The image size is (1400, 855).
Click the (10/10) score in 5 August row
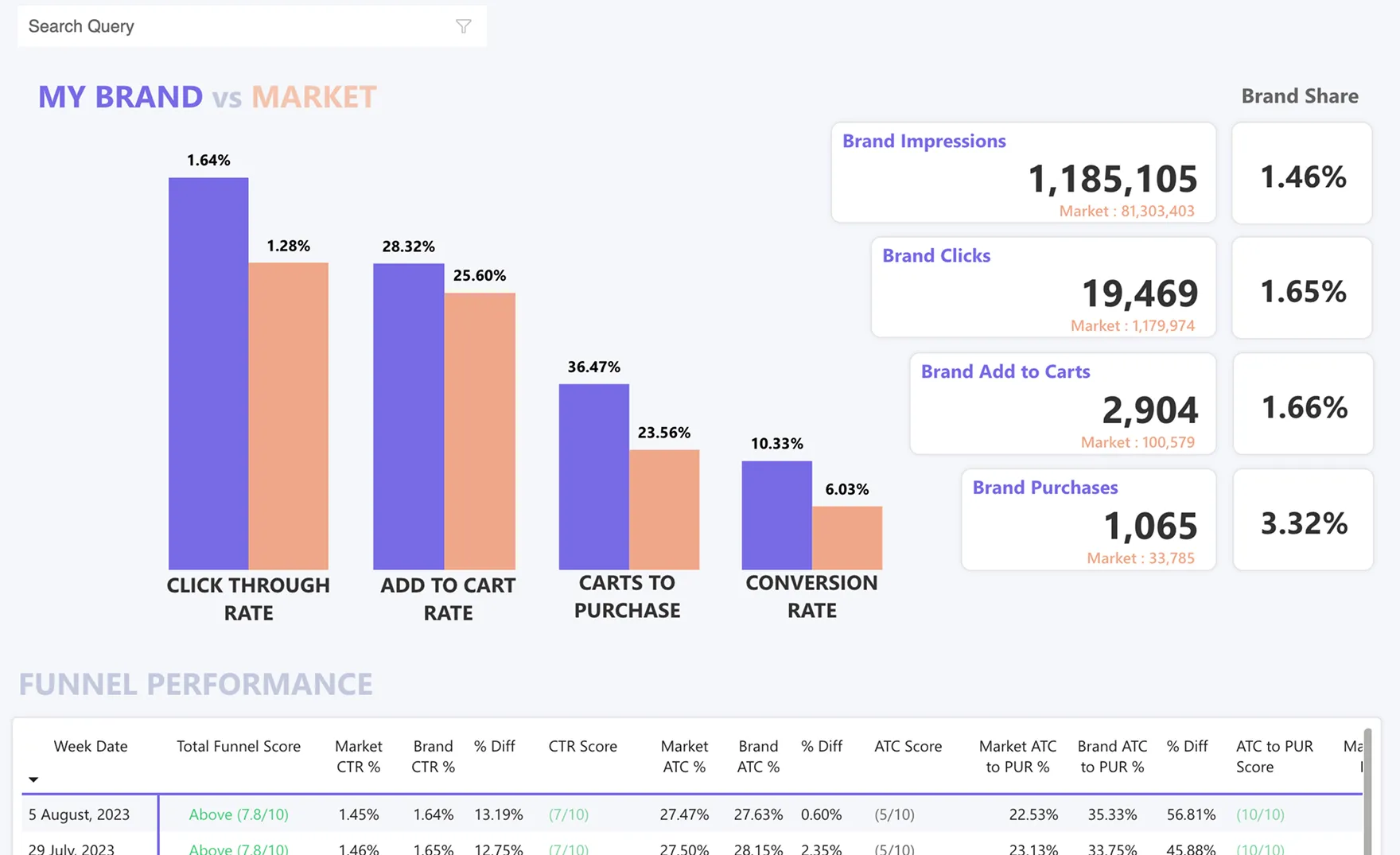coord(1260,814)
